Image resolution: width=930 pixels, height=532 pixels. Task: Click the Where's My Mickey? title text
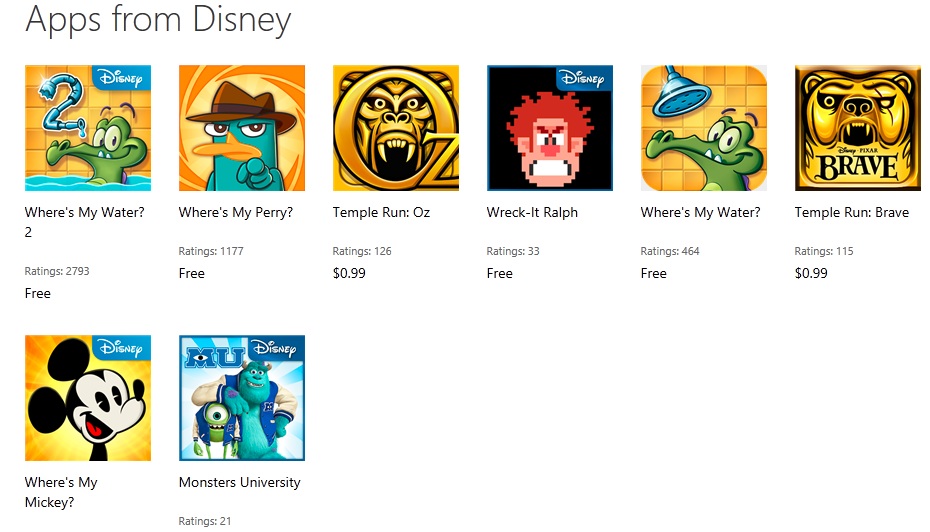61,492
